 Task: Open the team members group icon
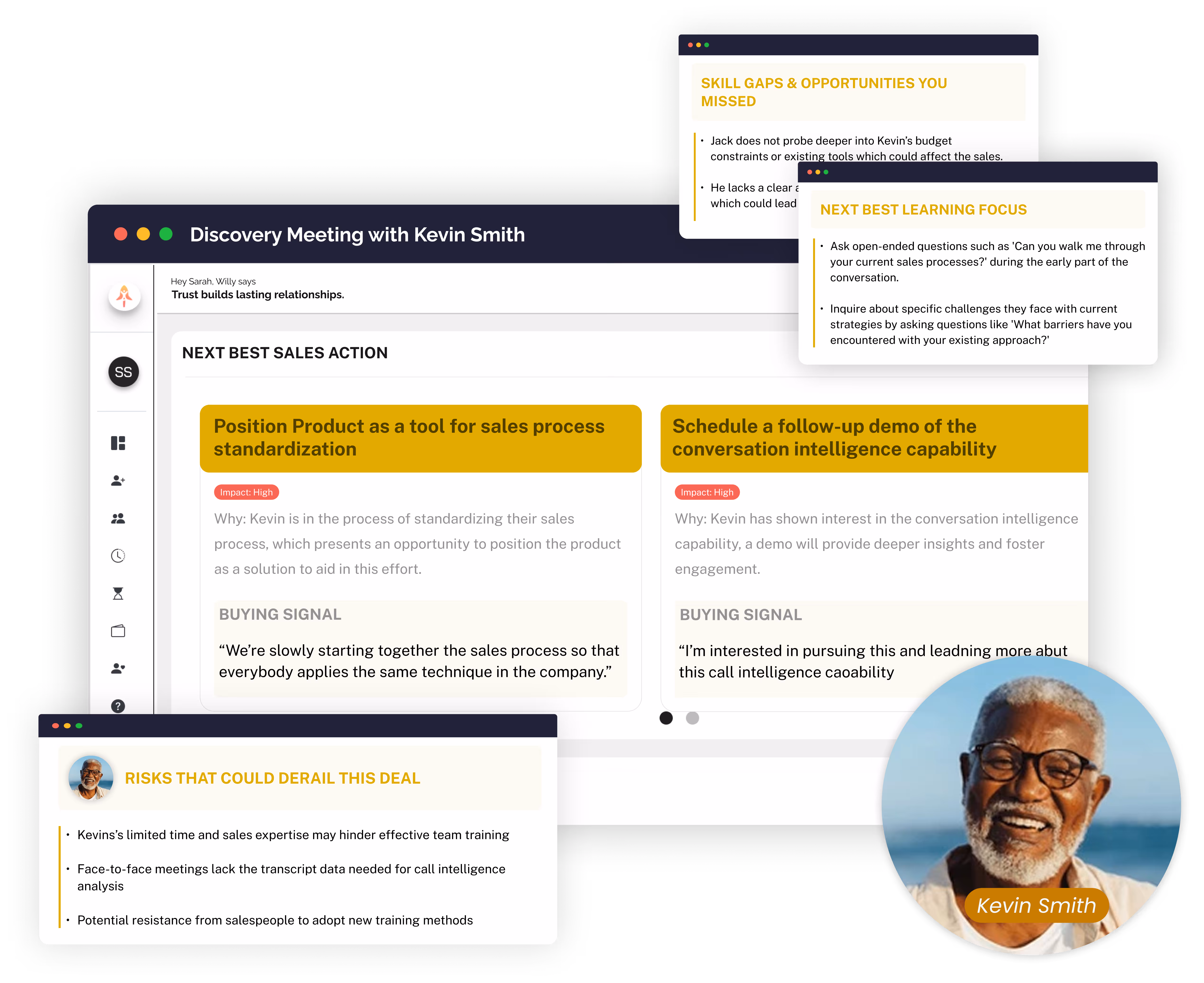[118, 518]
